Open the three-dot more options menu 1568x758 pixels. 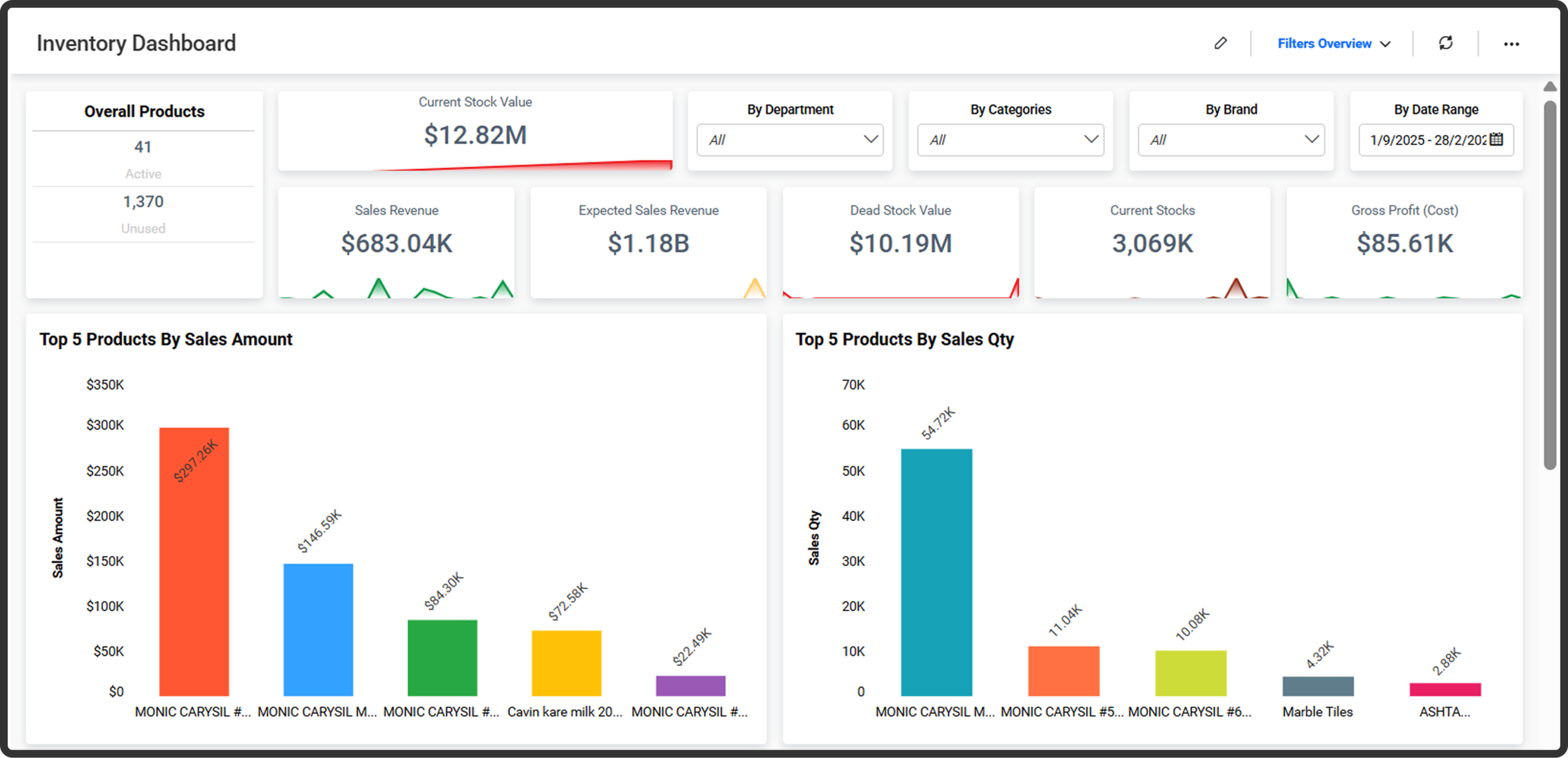(1511, 44)
